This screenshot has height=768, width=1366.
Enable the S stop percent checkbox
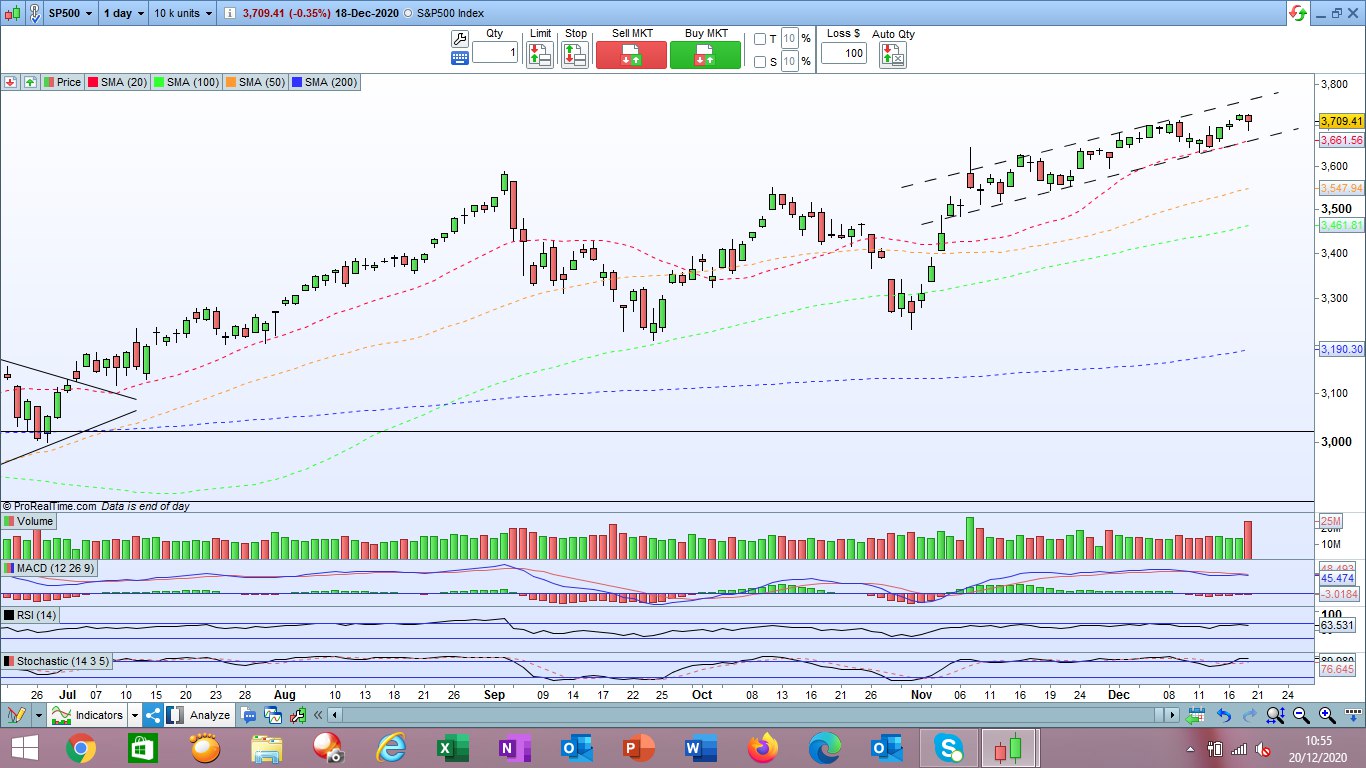pyautogui.click(x=760, y=62)
